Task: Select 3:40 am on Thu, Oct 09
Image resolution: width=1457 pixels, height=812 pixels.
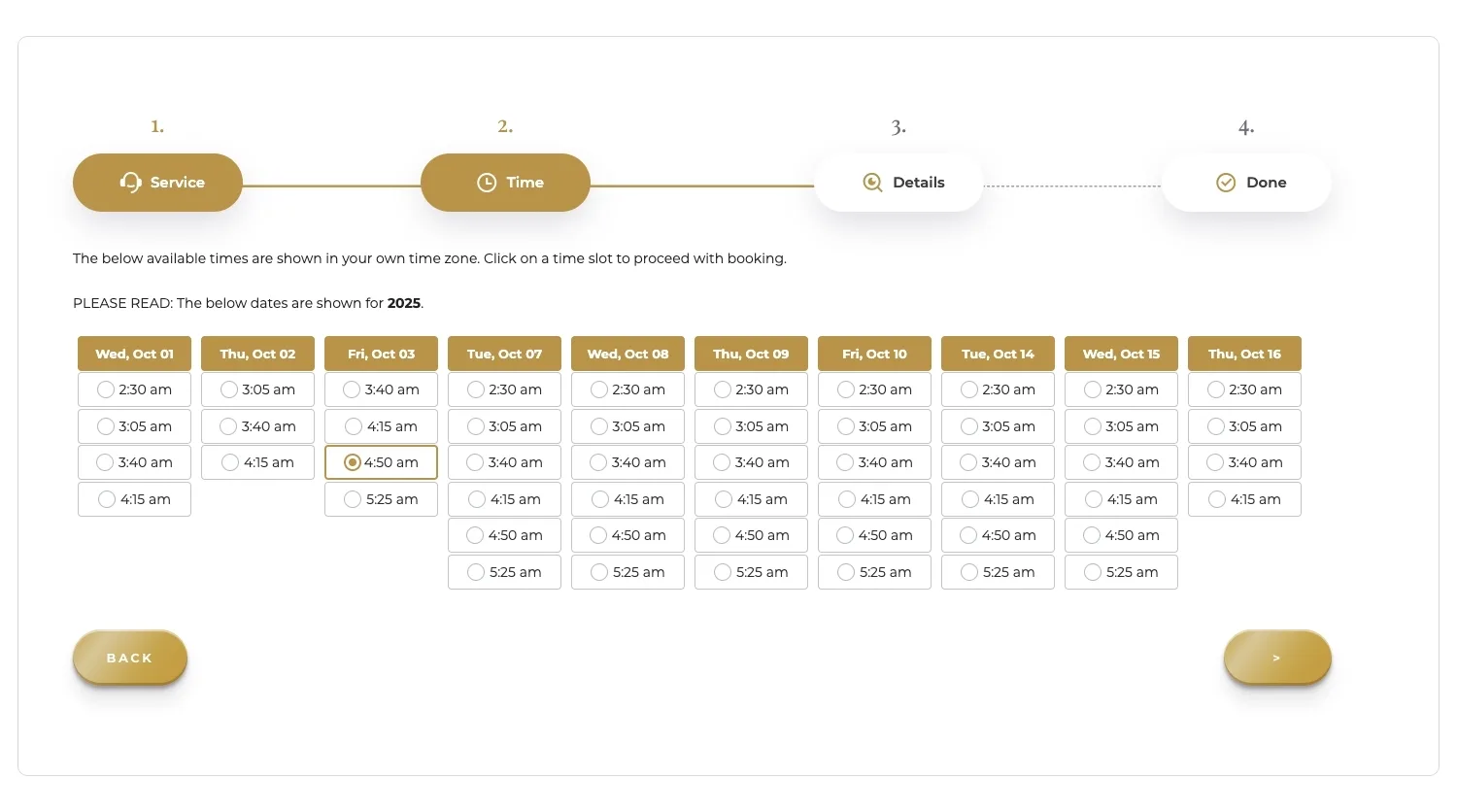Action: [x=751, y=462]
